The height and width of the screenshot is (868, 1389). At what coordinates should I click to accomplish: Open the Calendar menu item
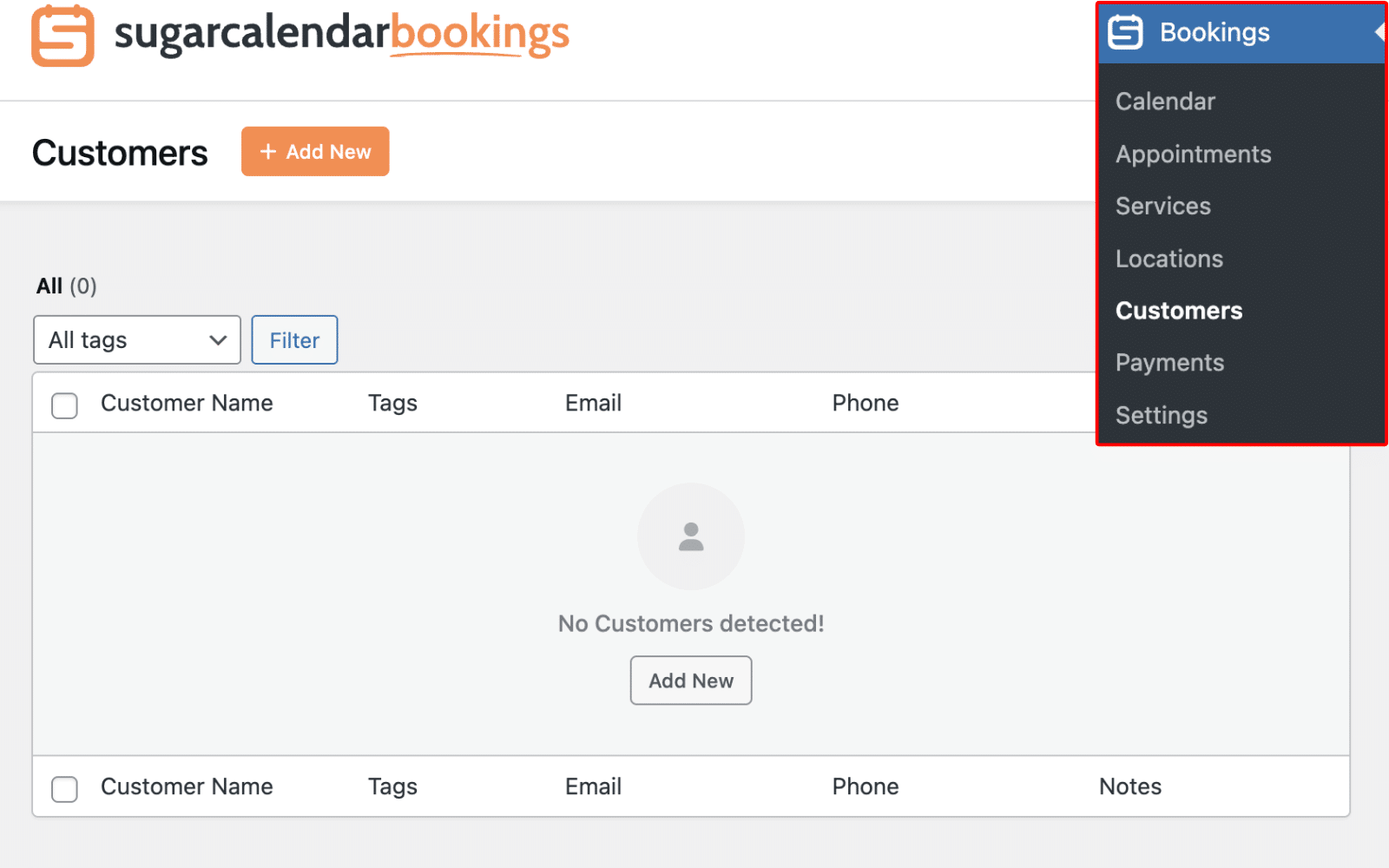click(x=1165, y=102)
